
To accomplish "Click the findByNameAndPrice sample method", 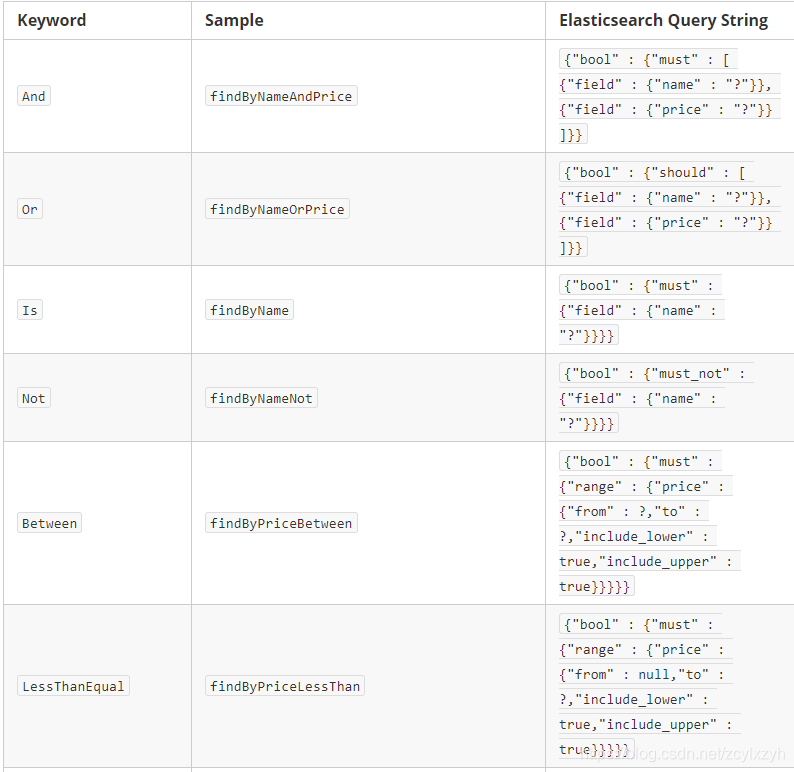I will point(281,96).
